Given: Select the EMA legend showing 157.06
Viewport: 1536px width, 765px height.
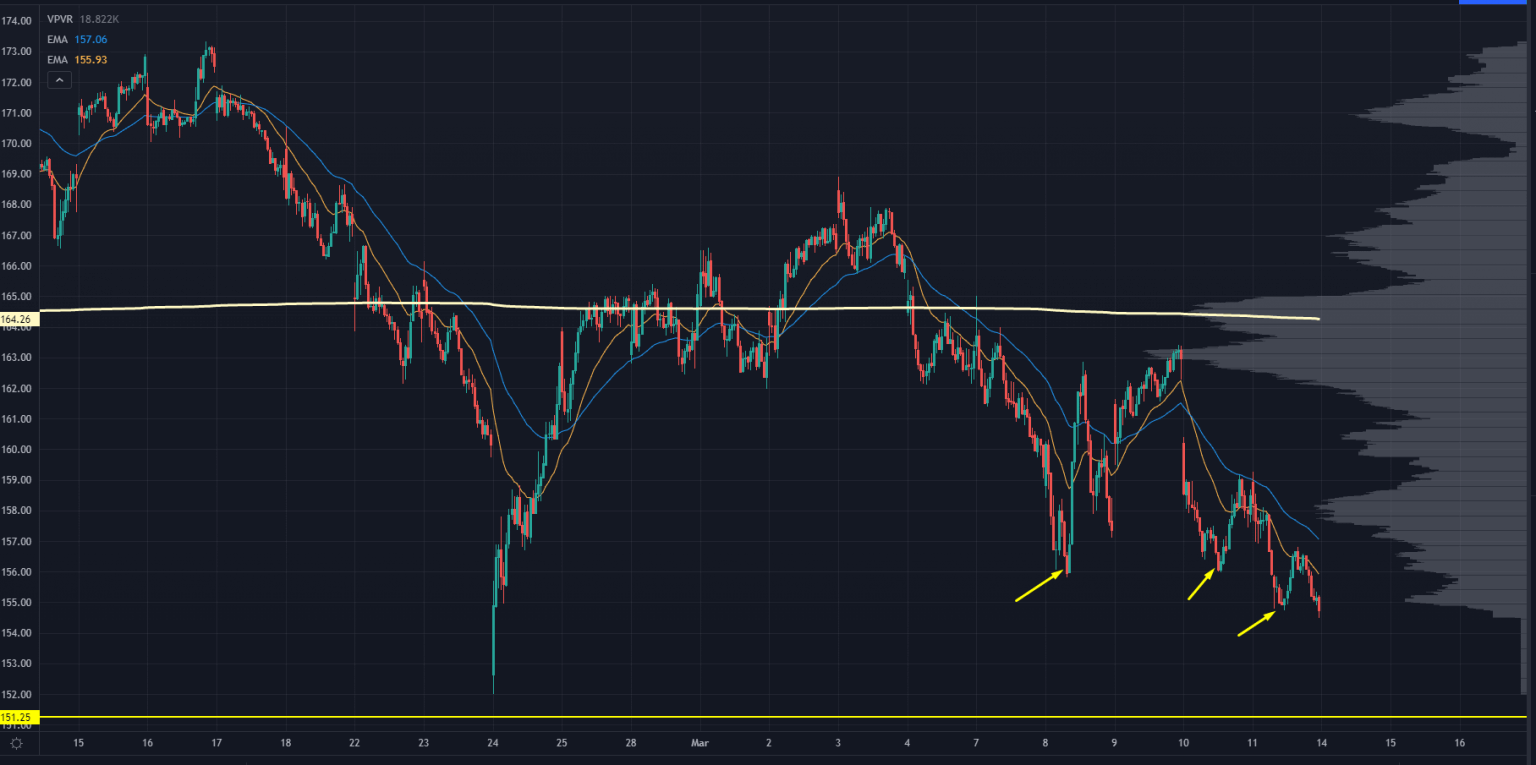Looking at the screenshot, I should pos(77,39).
